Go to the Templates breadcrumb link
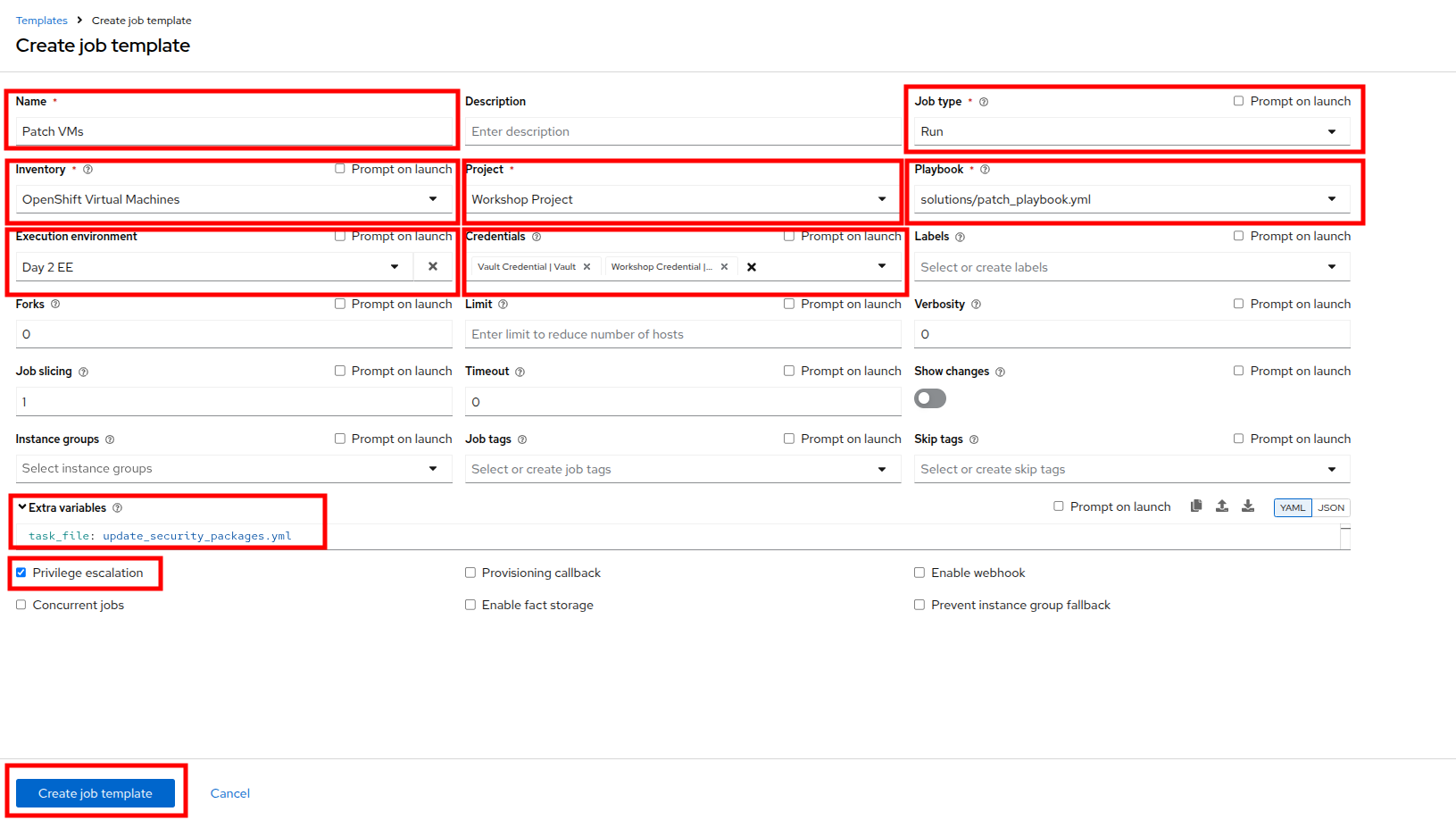This screenshot has height=820, width=1456. pos(42,21)
